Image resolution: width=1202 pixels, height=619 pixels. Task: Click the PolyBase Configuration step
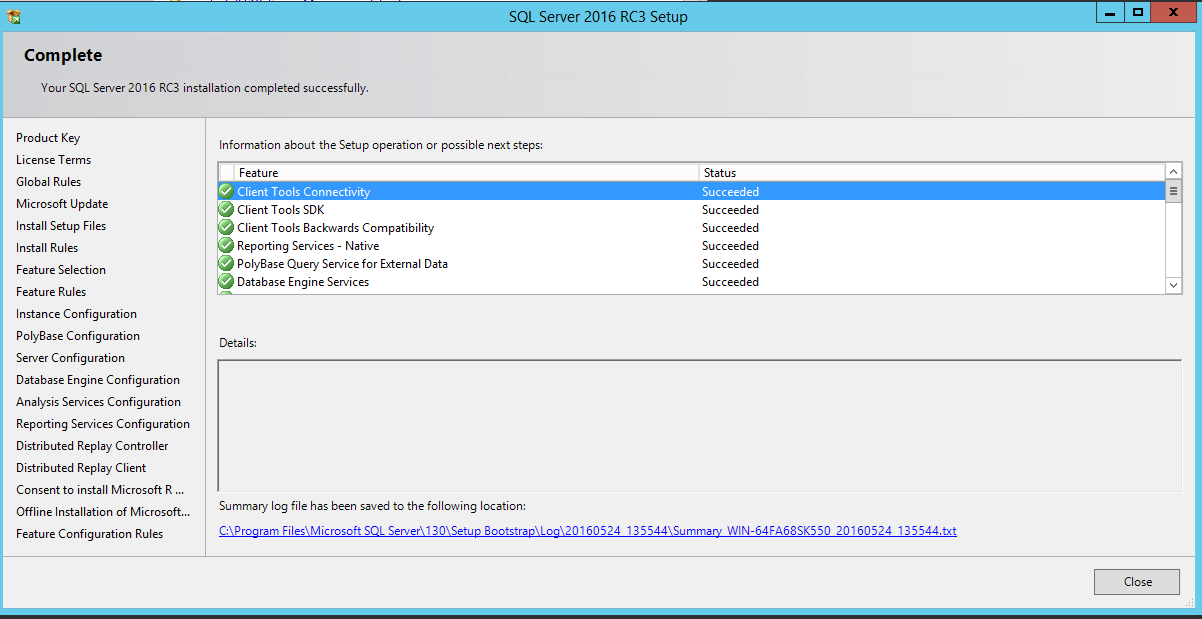[78, 336]
